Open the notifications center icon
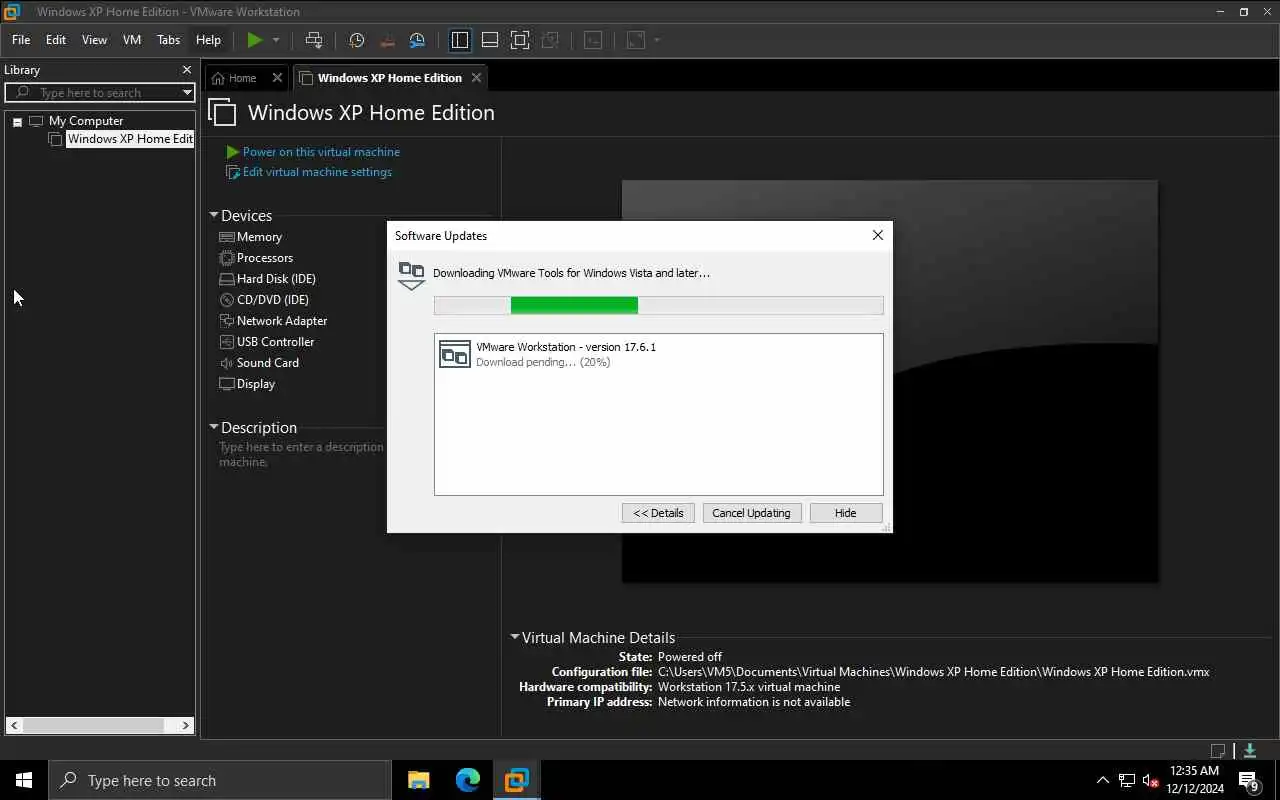Screen dimensions: 1280x800 point(1248,780)
